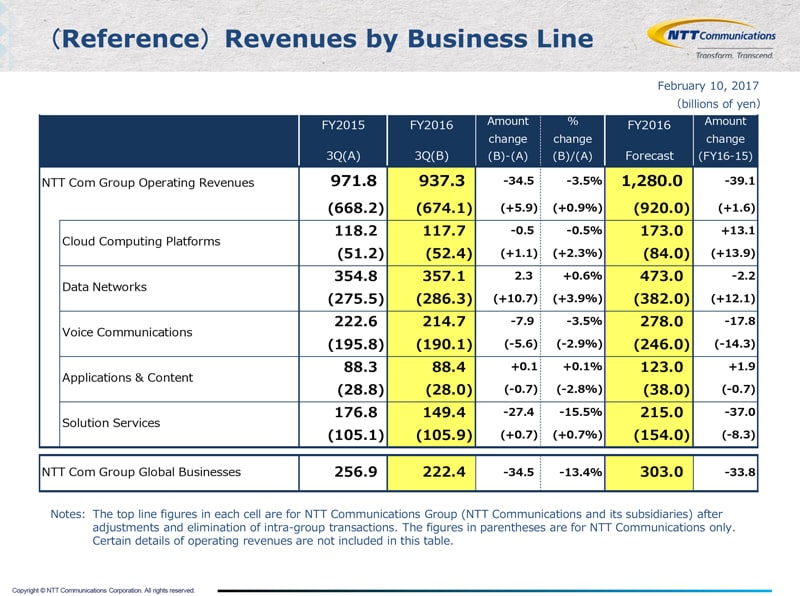Viewport: 800px width, 596px height.
Task: Select Data Networks forecast "473.0"
Action: (x=662, y=276)
